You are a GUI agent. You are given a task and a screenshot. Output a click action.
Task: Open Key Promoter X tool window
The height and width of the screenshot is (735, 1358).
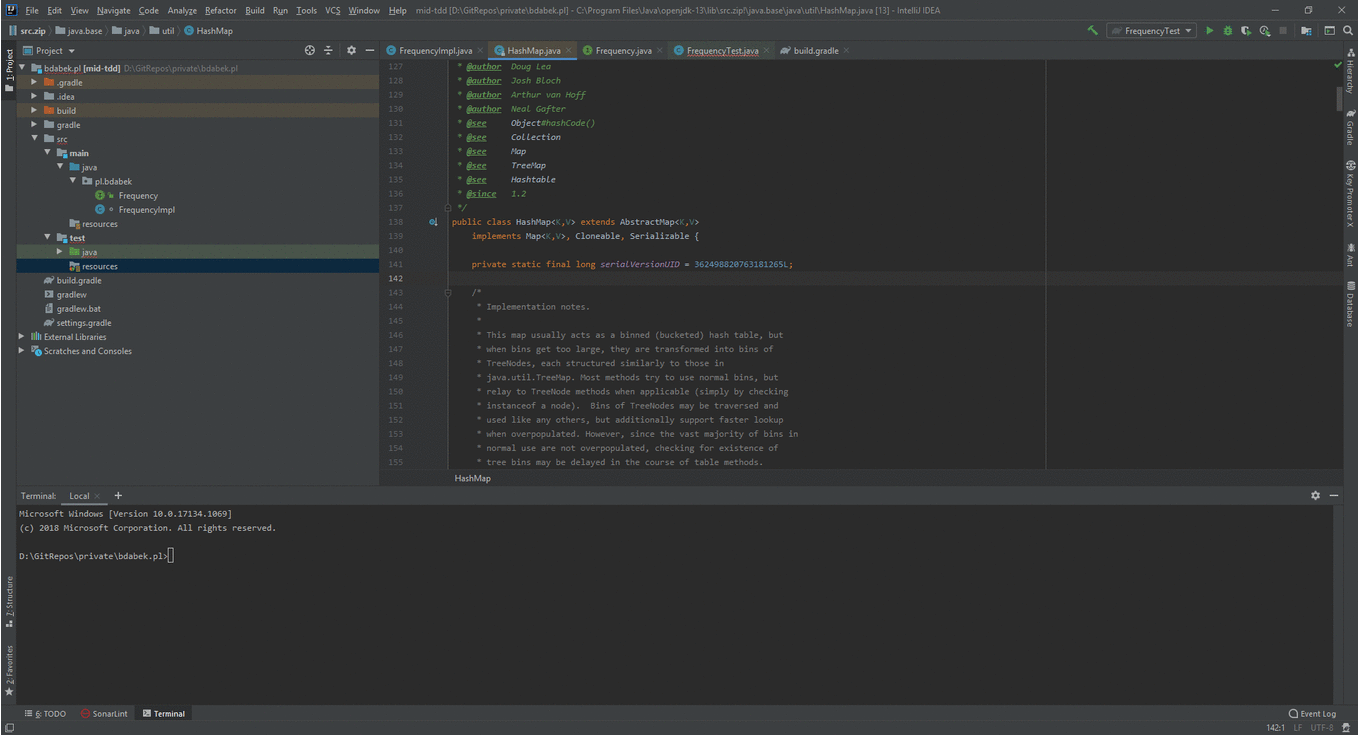(1350, 194)
